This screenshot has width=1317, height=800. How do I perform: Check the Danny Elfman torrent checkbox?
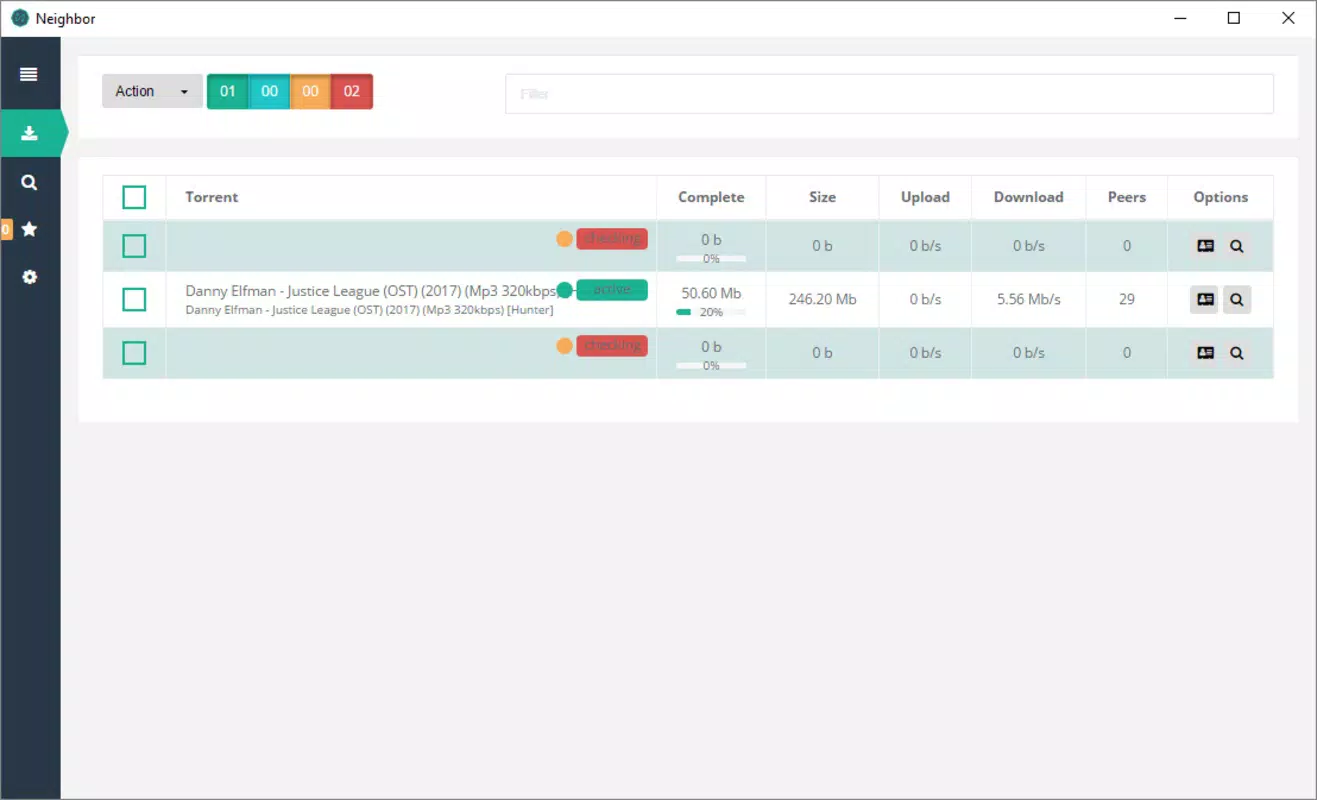click(134, 299)
